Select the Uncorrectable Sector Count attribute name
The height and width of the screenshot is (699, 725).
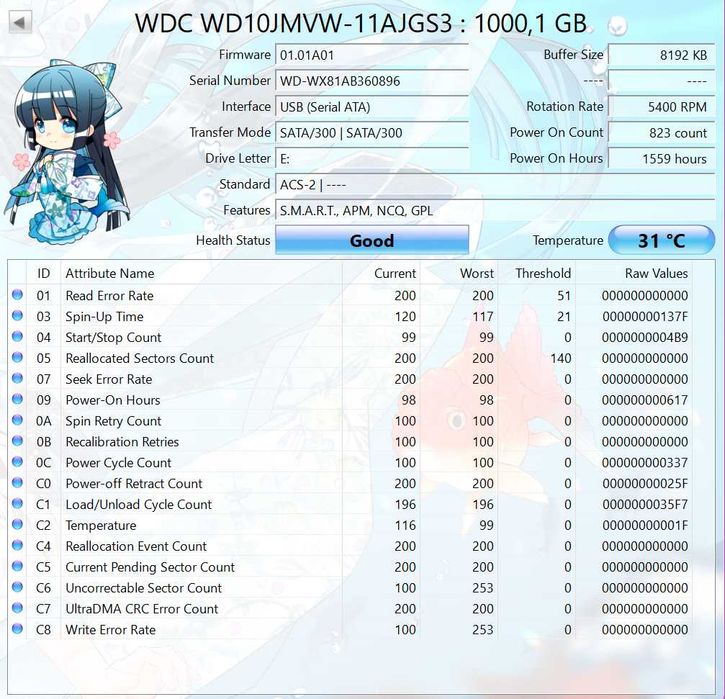pos(144,588)
